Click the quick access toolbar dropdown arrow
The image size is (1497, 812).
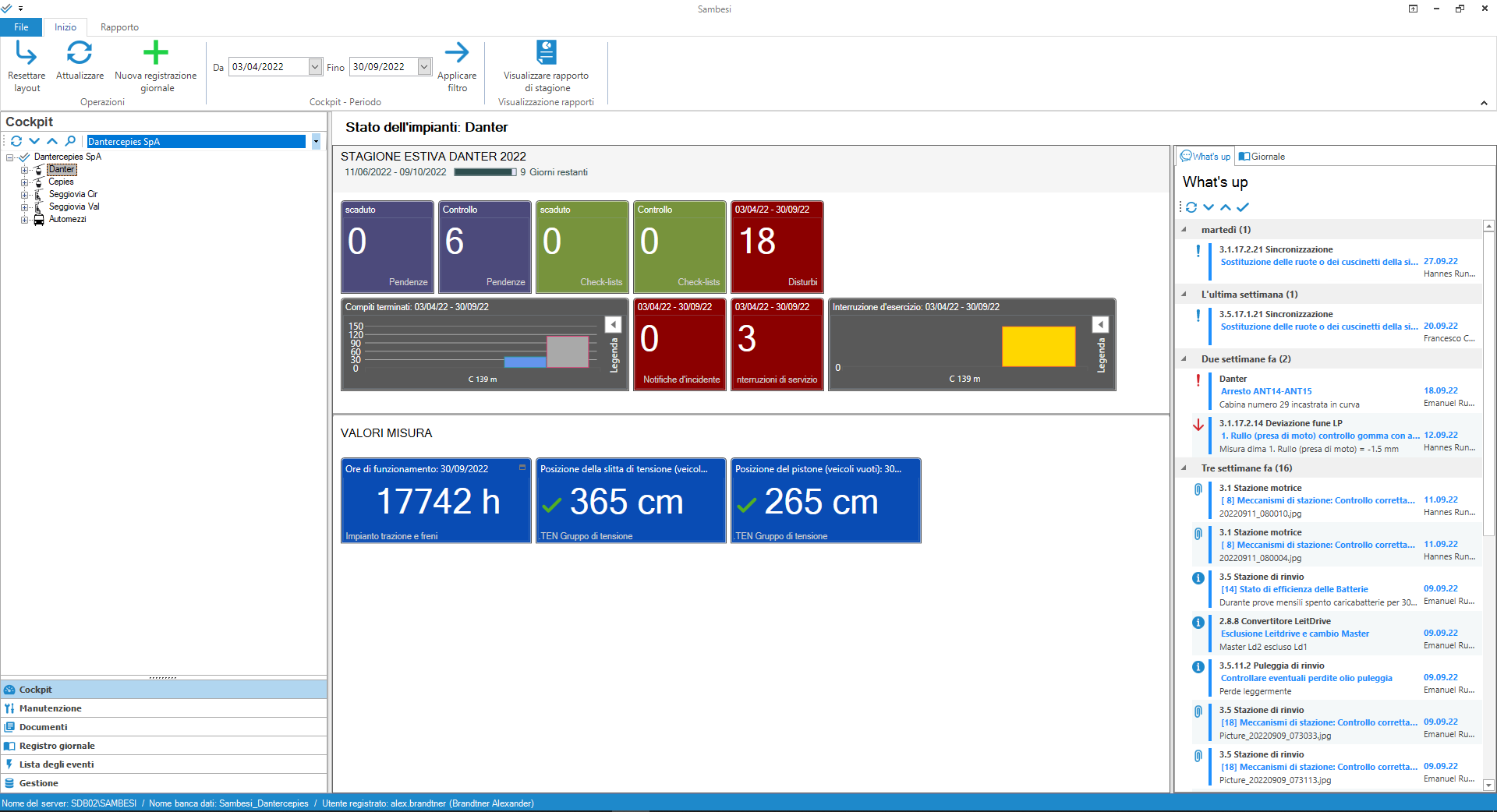(x=20, y=9)
